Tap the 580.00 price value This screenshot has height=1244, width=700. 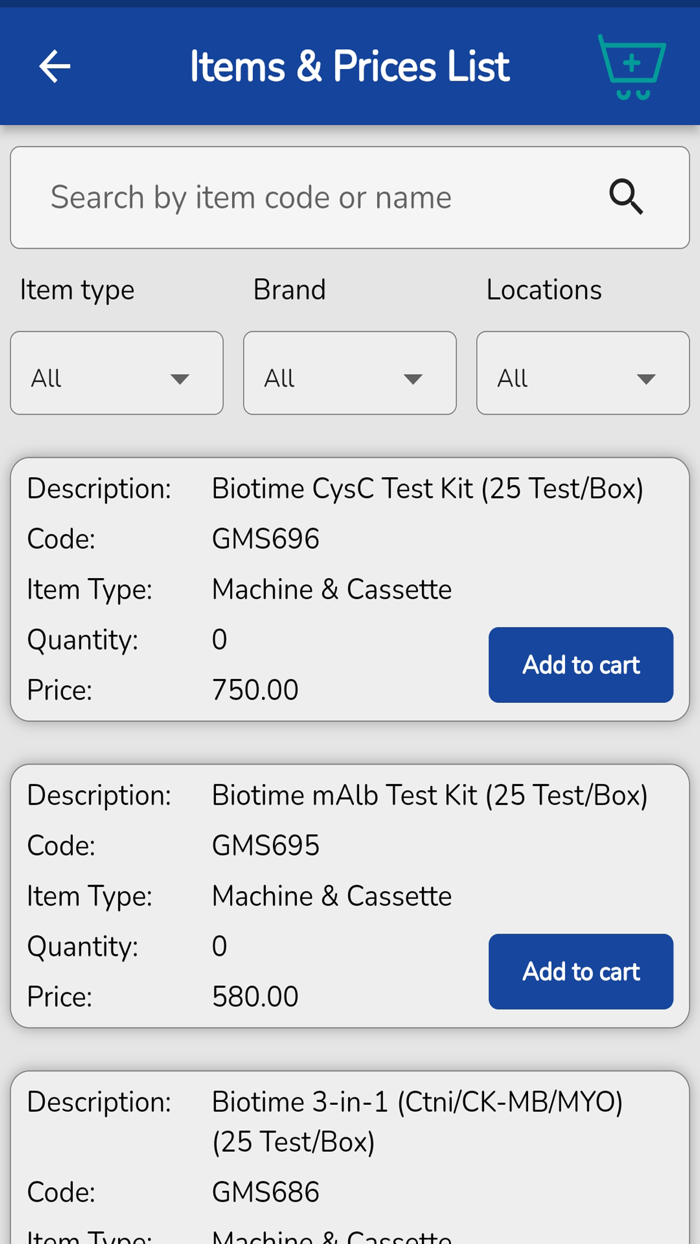[x=255, y=996]
